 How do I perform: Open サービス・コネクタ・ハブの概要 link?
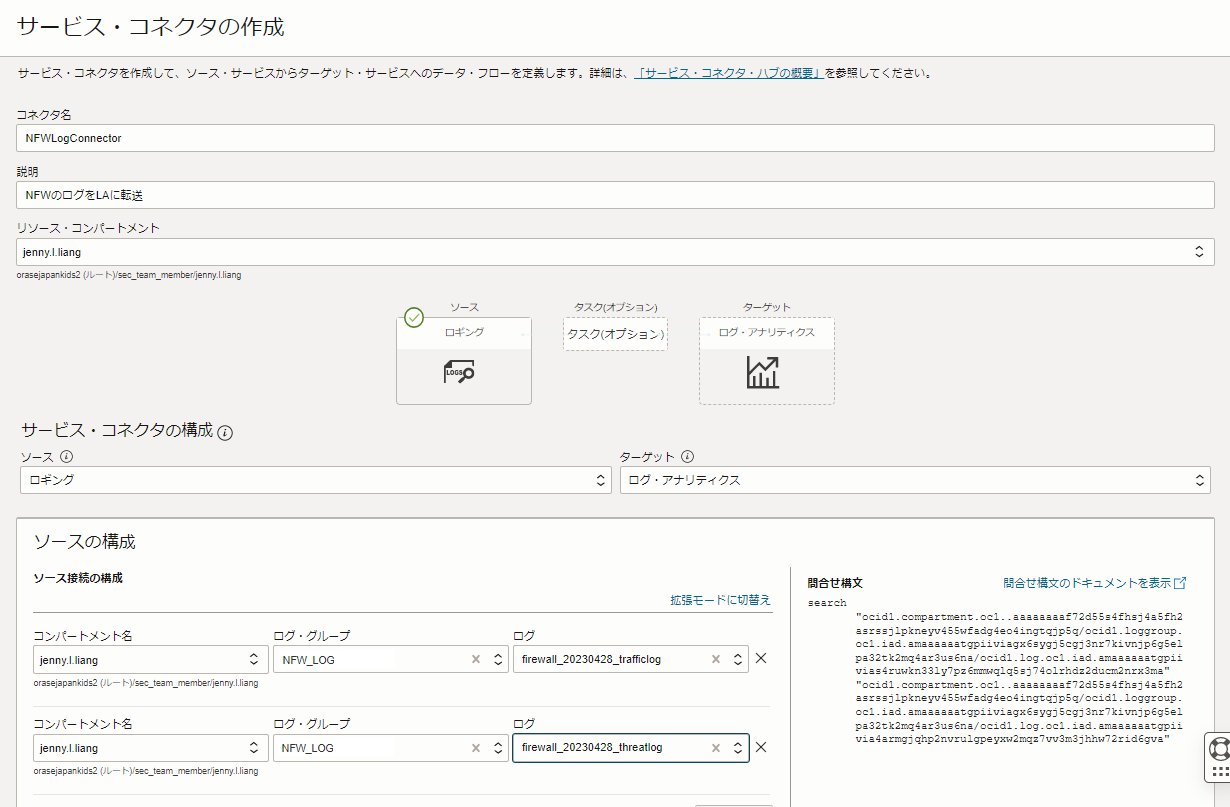(x=728, y=73)
